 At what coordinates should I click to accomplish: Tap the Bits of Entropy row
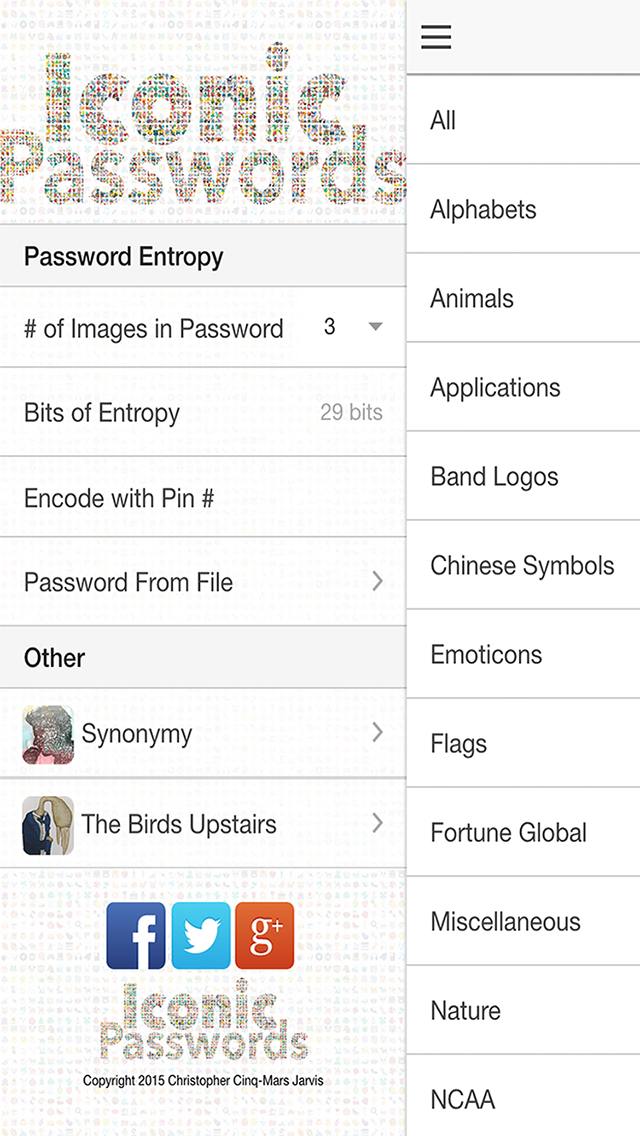pyautogui.click(x=200, y=413)
